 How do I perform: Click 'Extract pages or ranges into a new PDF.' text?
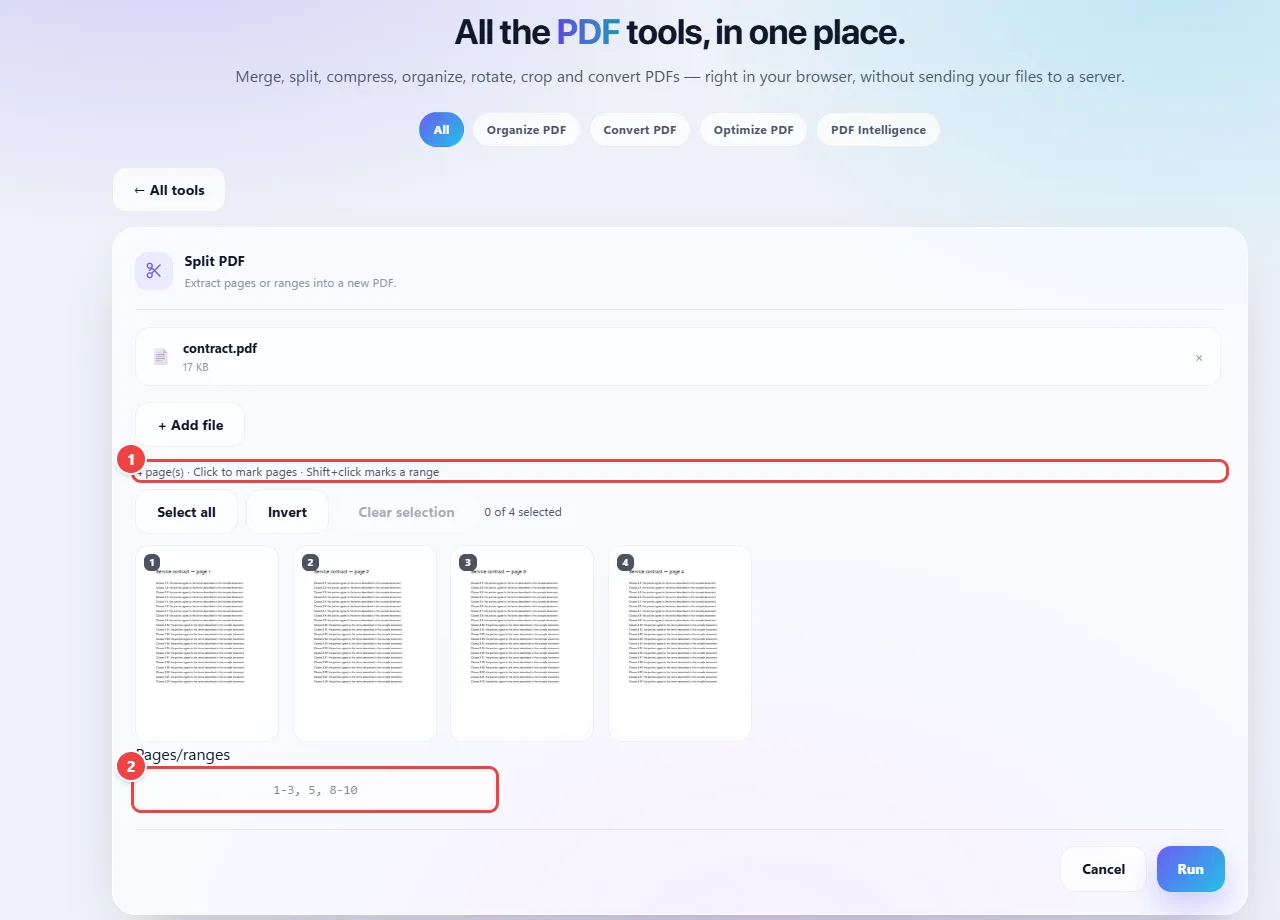tap(290, 283)
